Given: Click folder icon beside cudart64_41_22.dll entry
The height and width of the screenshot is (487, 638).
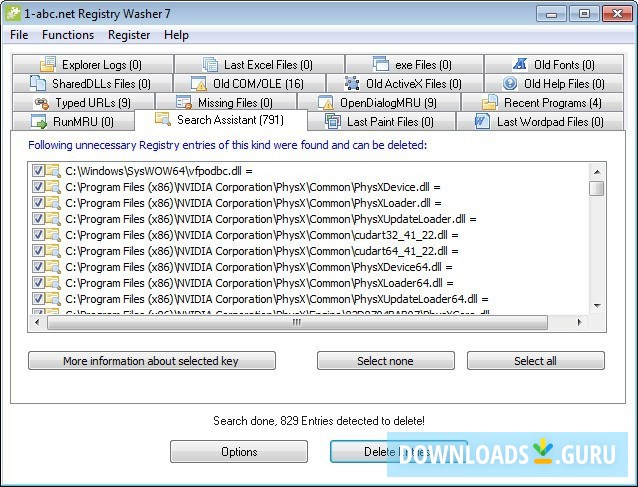Looking at the screenshot, I should (x=53, y=251).
